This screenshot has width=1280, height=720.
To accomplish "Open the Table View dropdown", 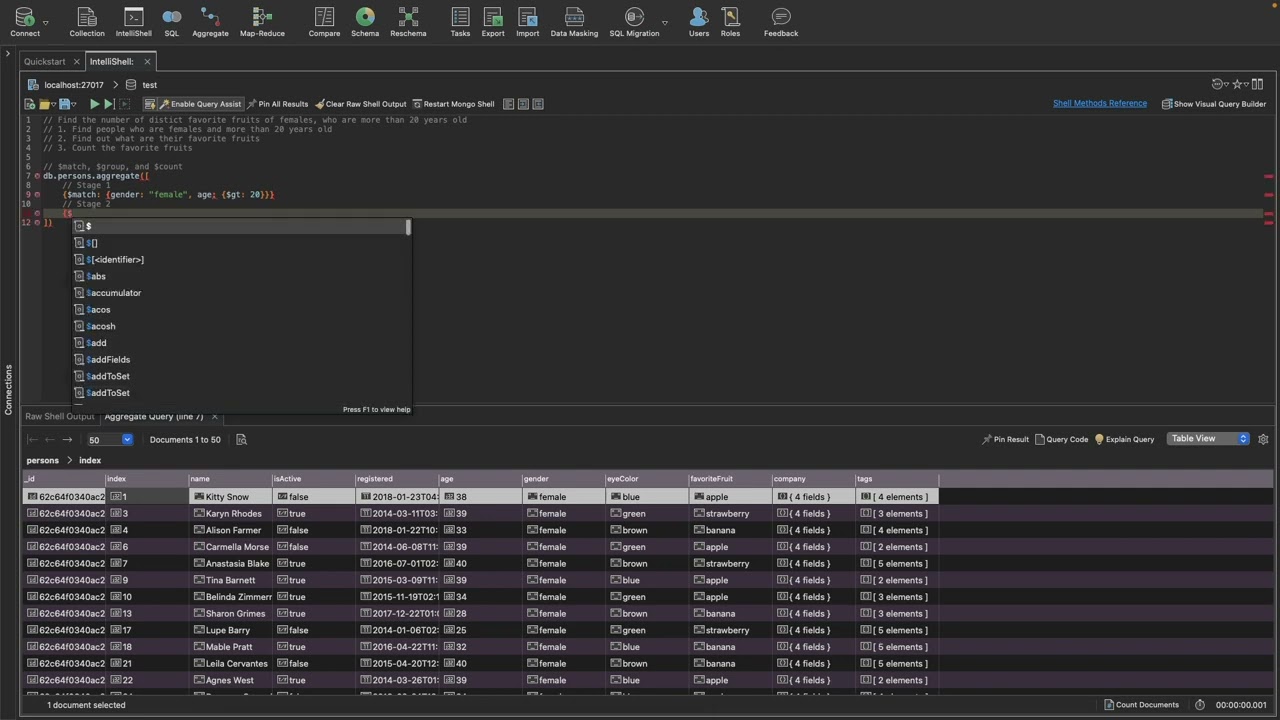I will pyautogui.click(x=1208, y=438).
